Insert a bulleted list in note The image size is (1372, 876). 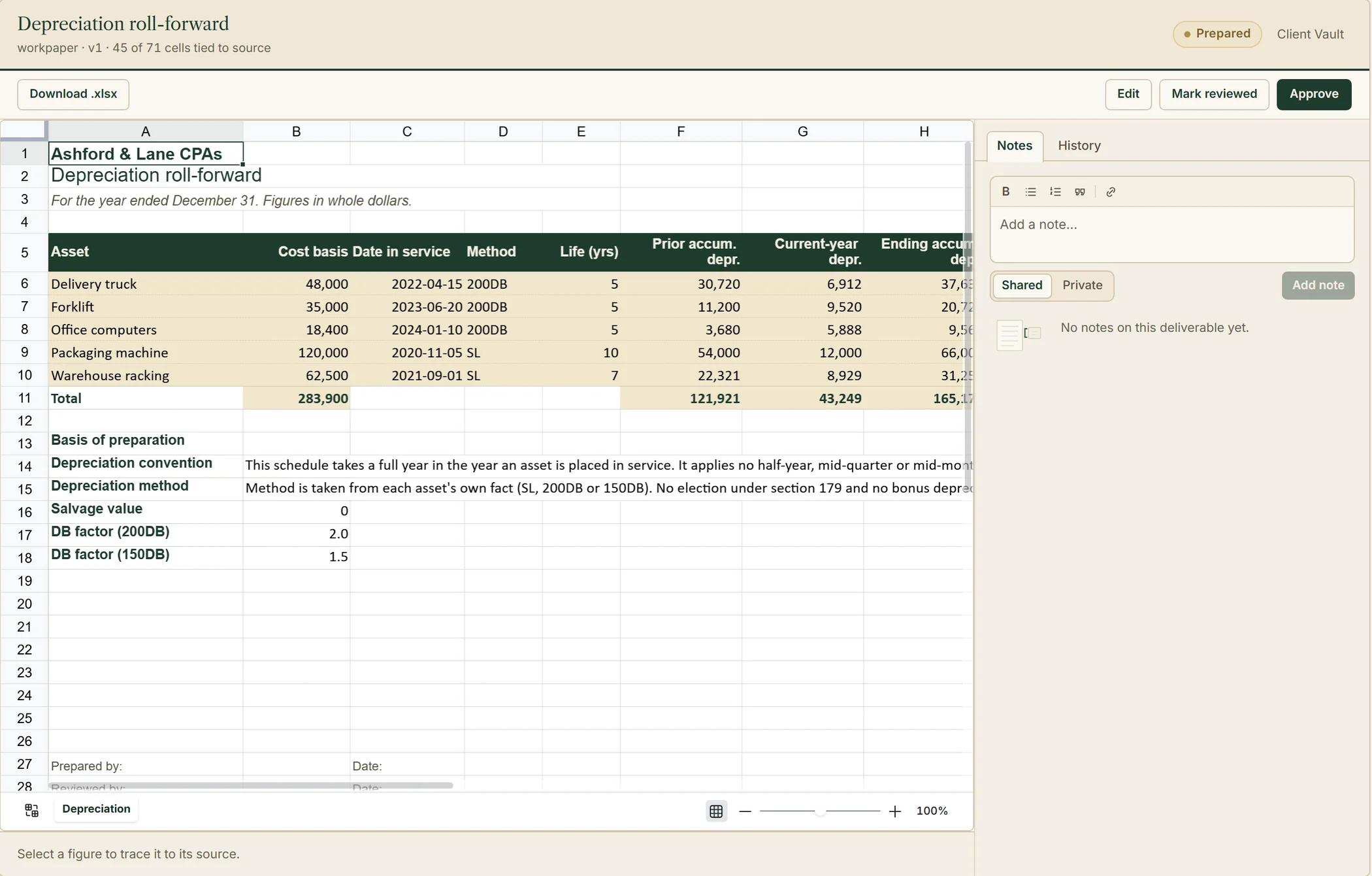[1030, 191]
